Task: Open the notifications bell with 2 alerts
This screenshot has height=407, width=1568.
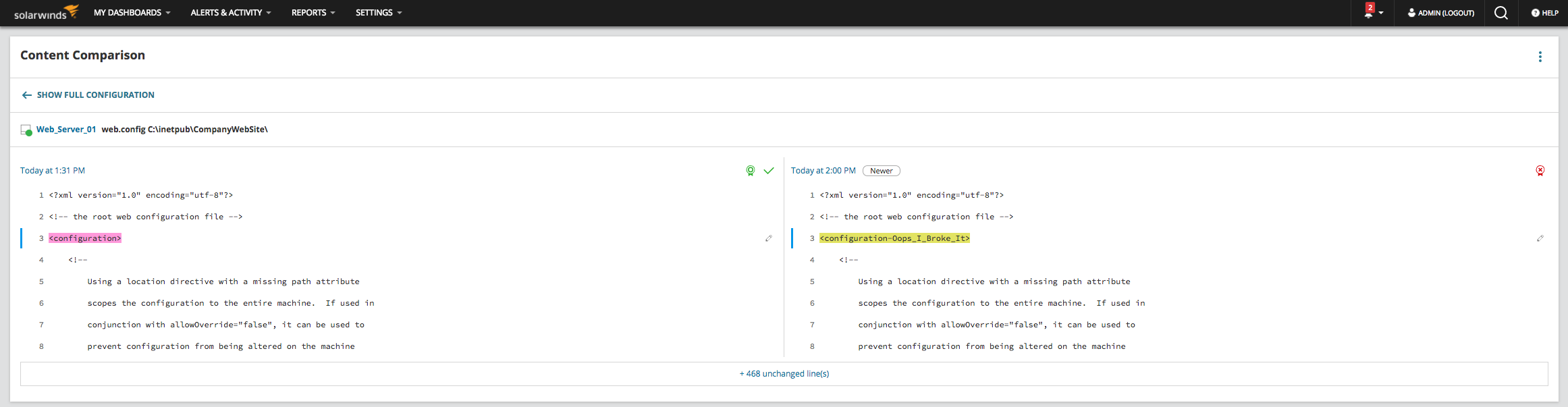Action: (1369, 13)
